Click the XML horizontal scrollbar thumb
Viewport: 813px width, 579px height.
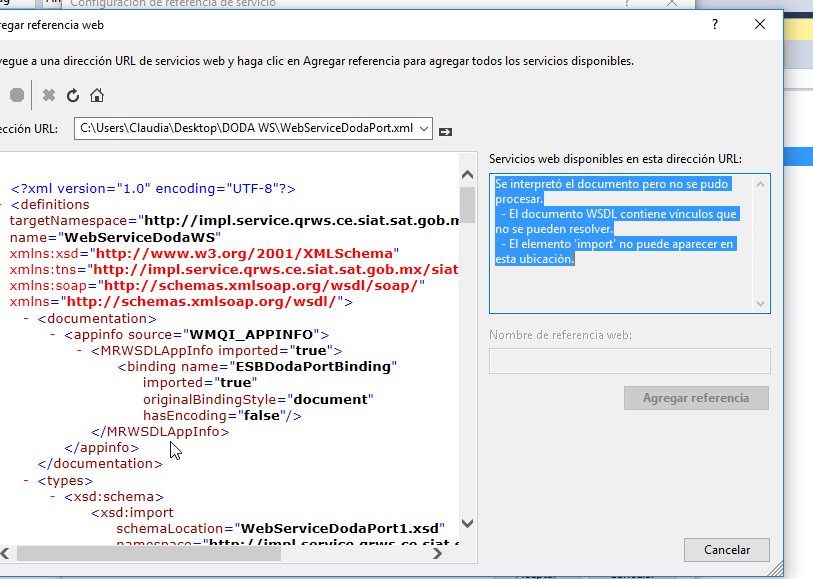coord(149,554)
